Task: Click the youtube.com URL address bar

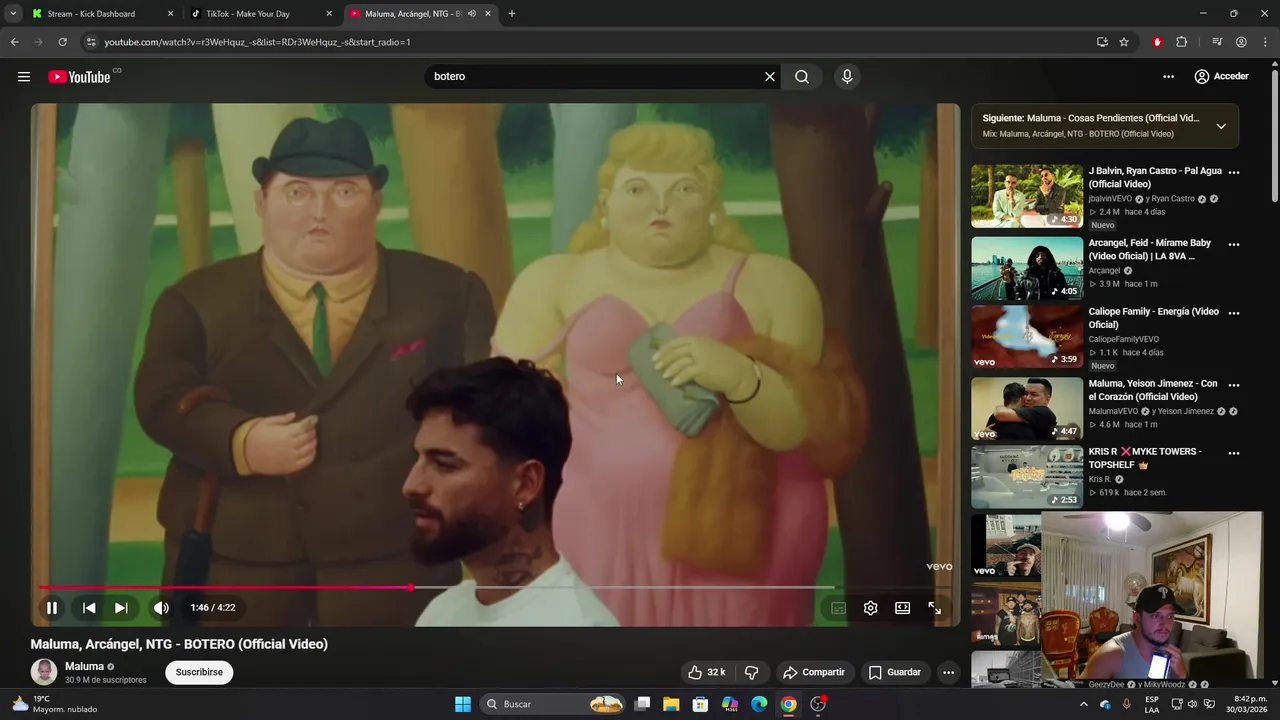Action: tap(590, 42)
